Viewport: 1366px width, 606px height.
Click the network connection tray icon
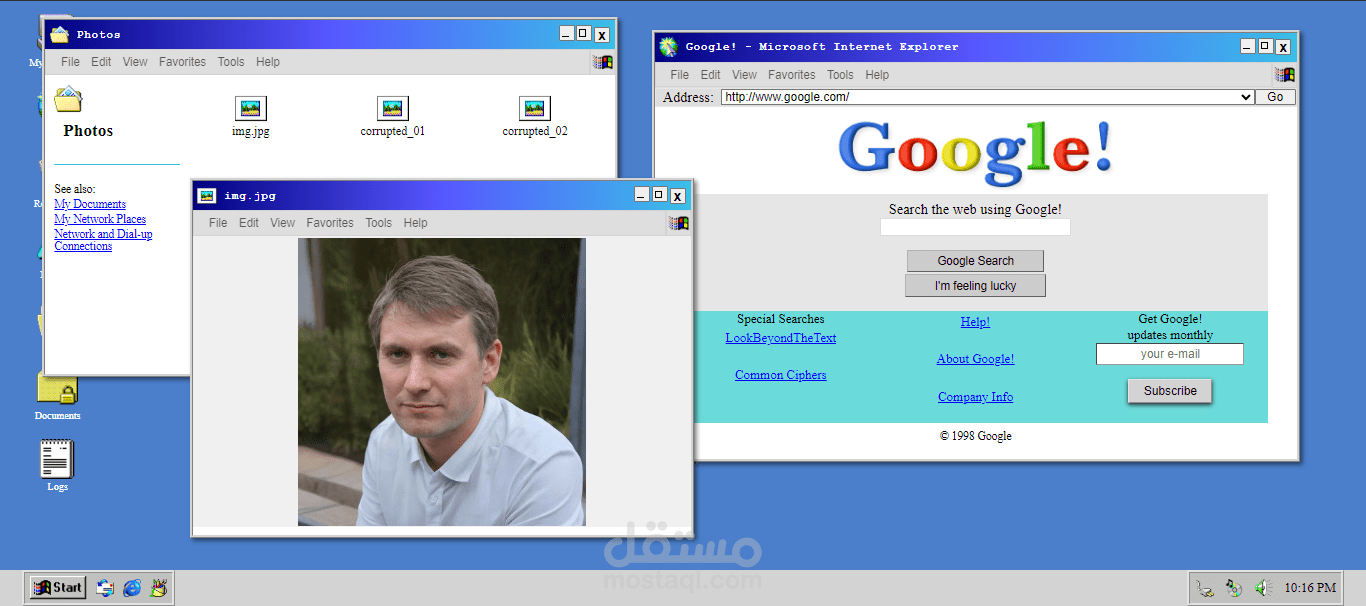pos(1206,588)
